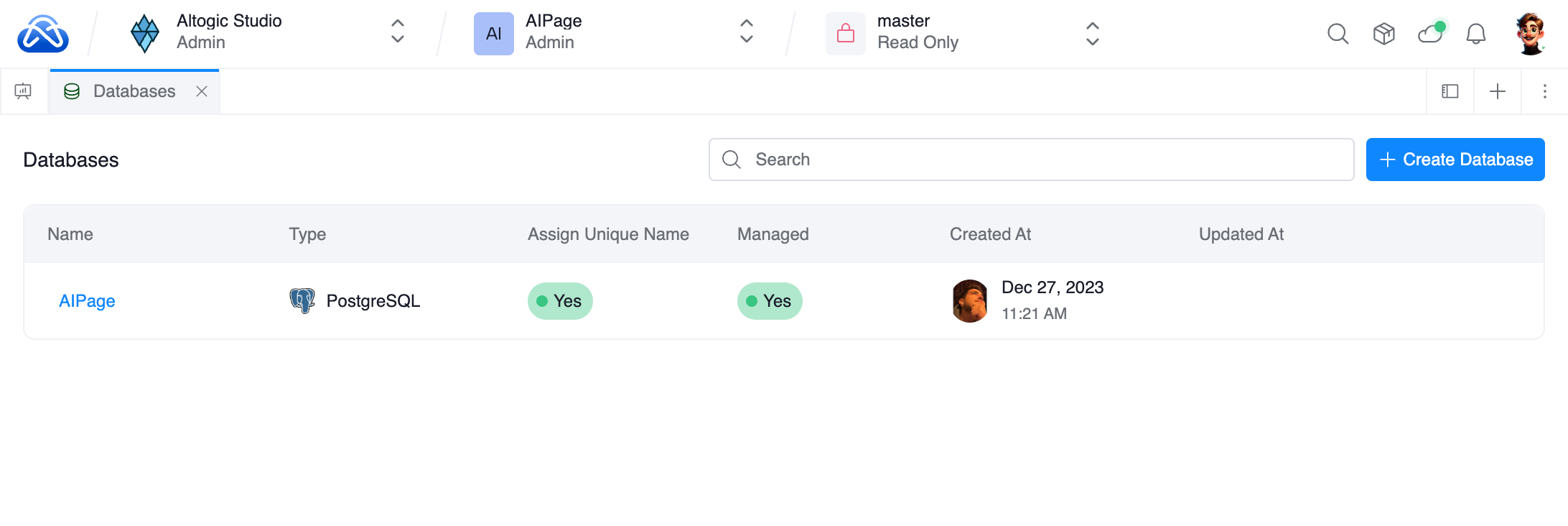The height and width of the screenshot is (526, 1568).
Task: Open the user profile avatar
Action: click(1531, 34)
